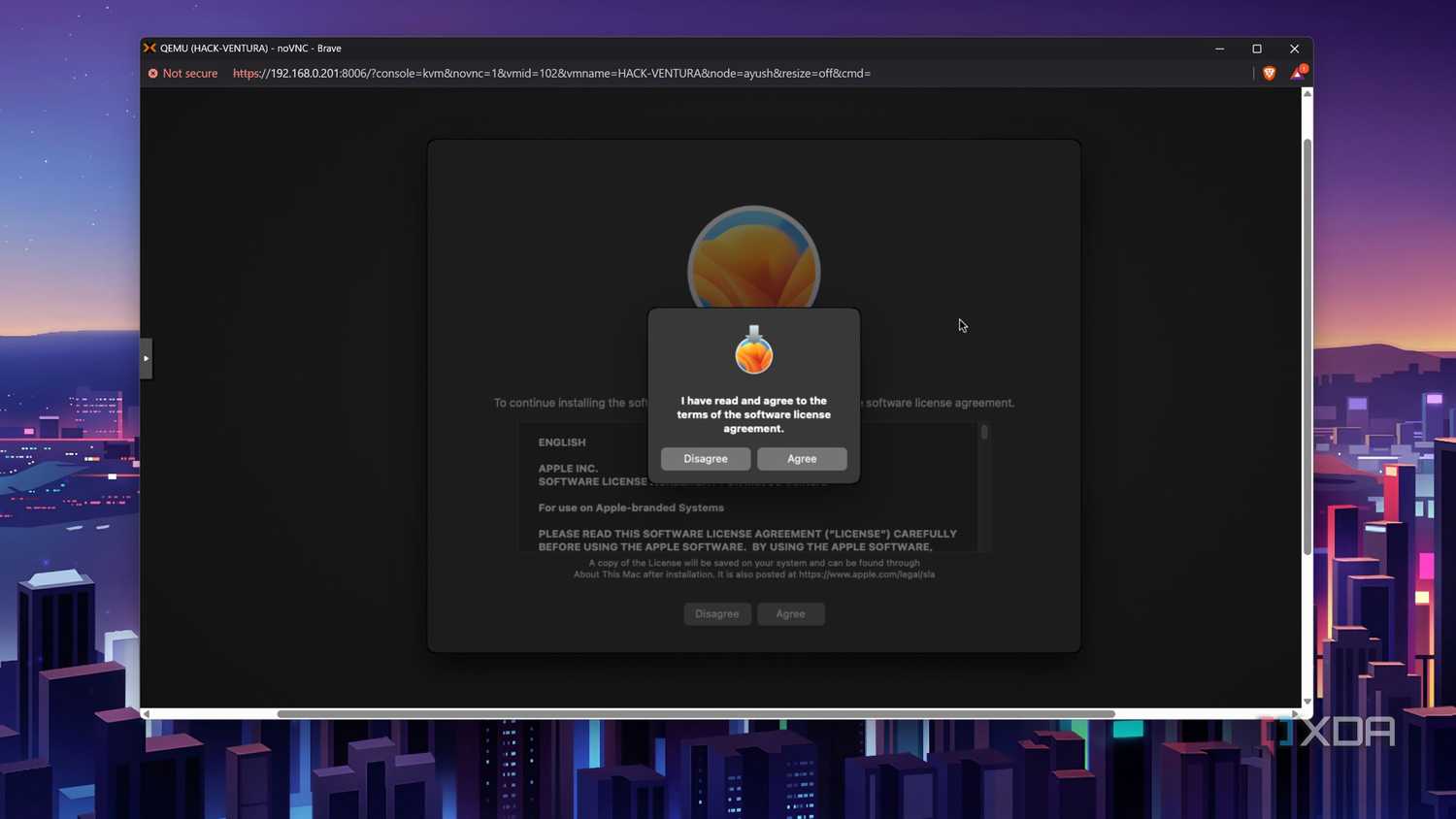Click the ENGLISH heading in the license text
Image resolution: width=1456 pixels, height=819 pixels.
pyautogui.click(x=562, y=442)
